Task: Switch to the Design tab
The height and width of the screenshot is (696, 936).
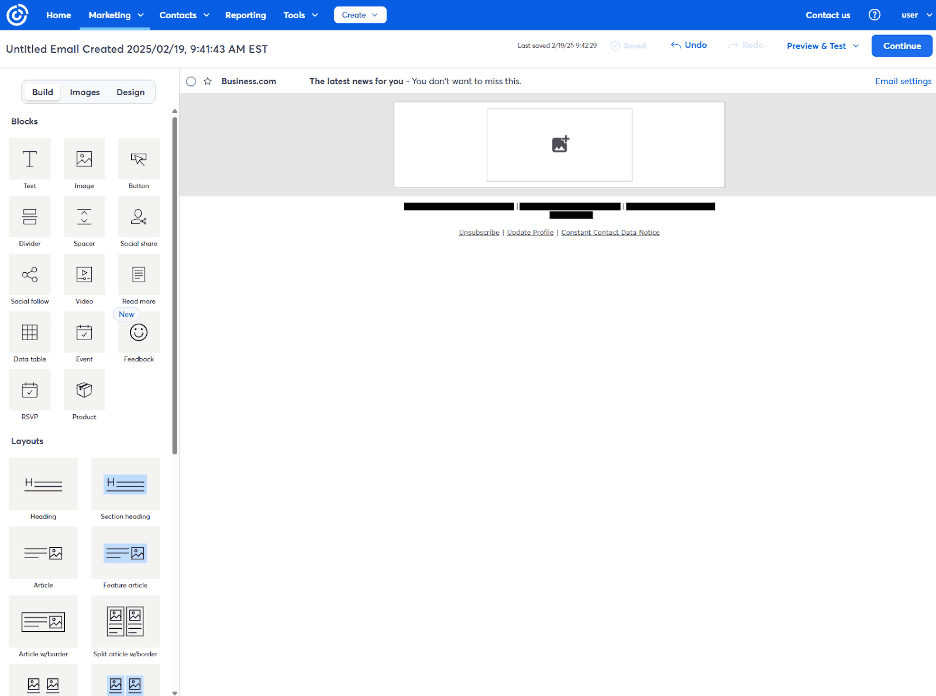Action: pos(130,92)
